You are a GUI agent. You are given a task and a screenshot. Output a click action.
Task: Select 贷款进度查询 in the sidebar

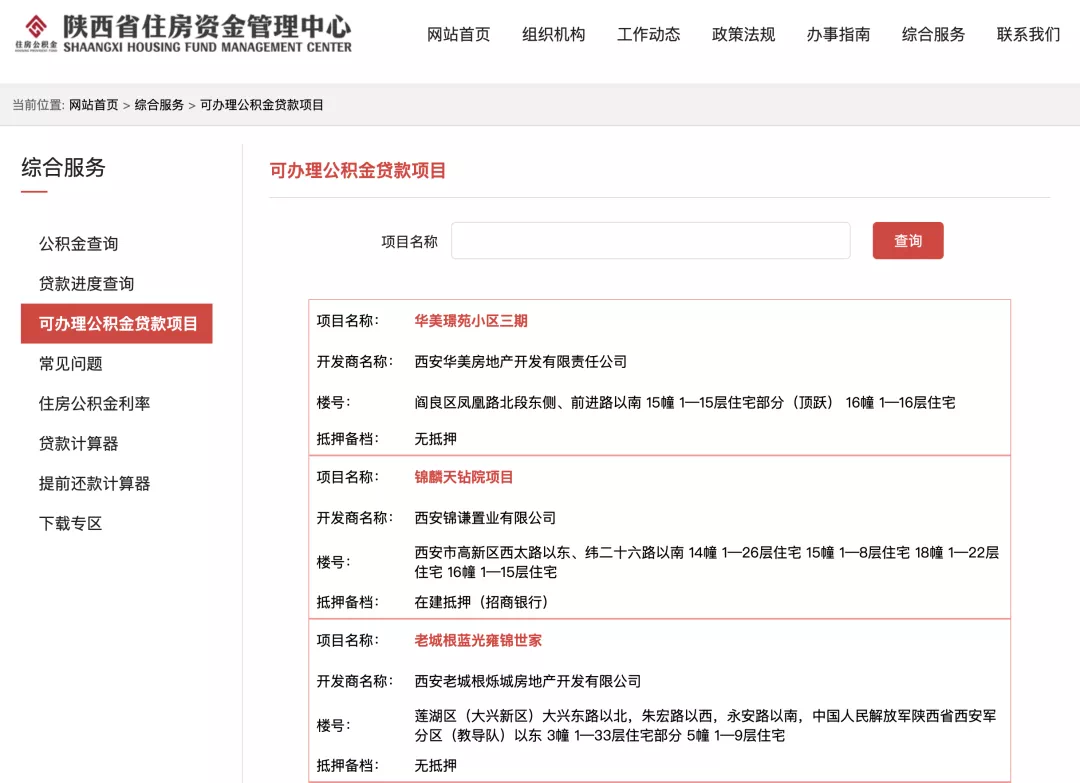click(x=86, y=284)
